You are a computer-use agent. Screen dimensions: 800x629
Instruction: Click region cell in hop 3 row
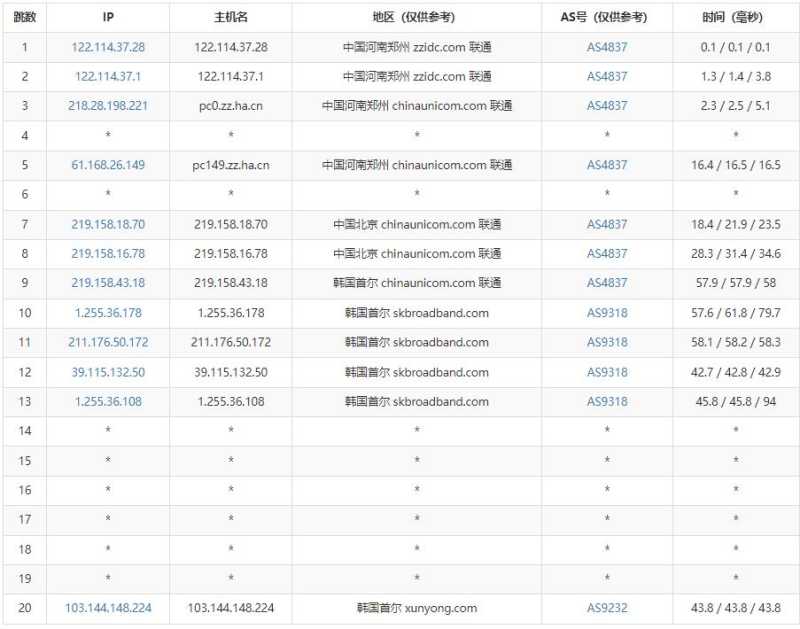pos(417,106)
